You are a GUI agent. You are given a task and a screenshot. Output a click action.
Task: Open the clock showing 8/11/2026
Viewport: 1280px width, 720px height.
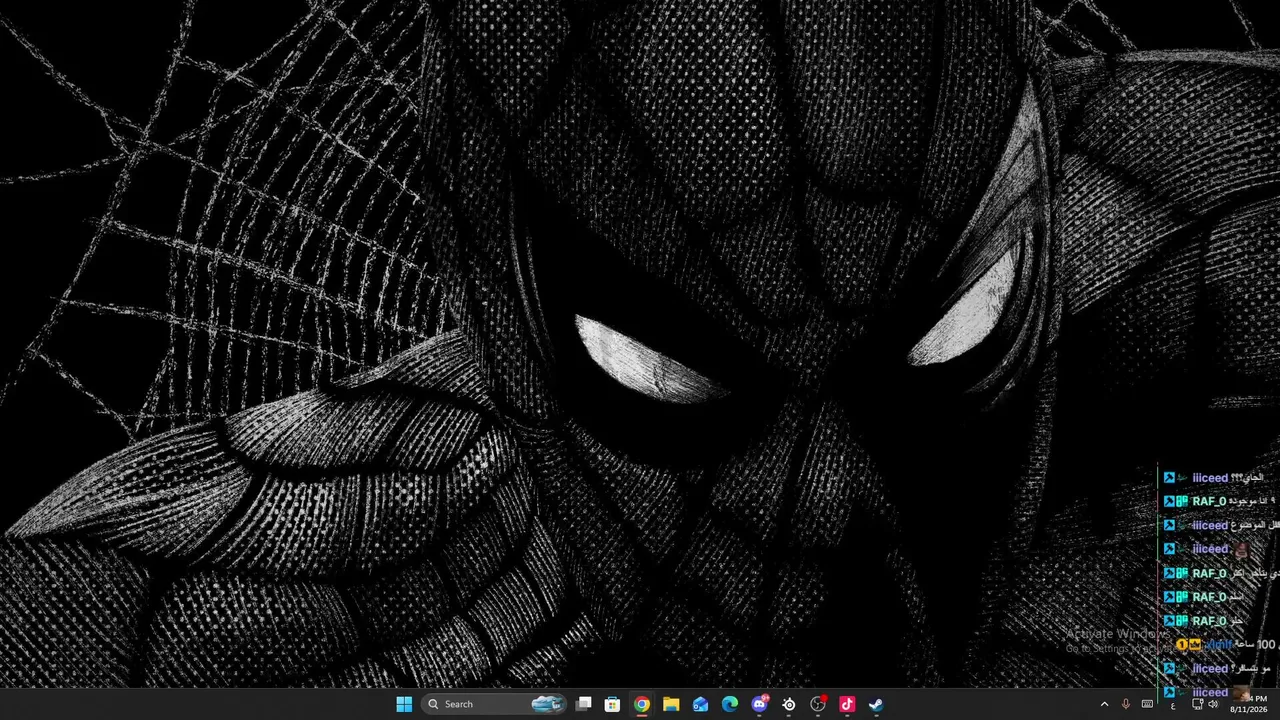point(1249,704)
